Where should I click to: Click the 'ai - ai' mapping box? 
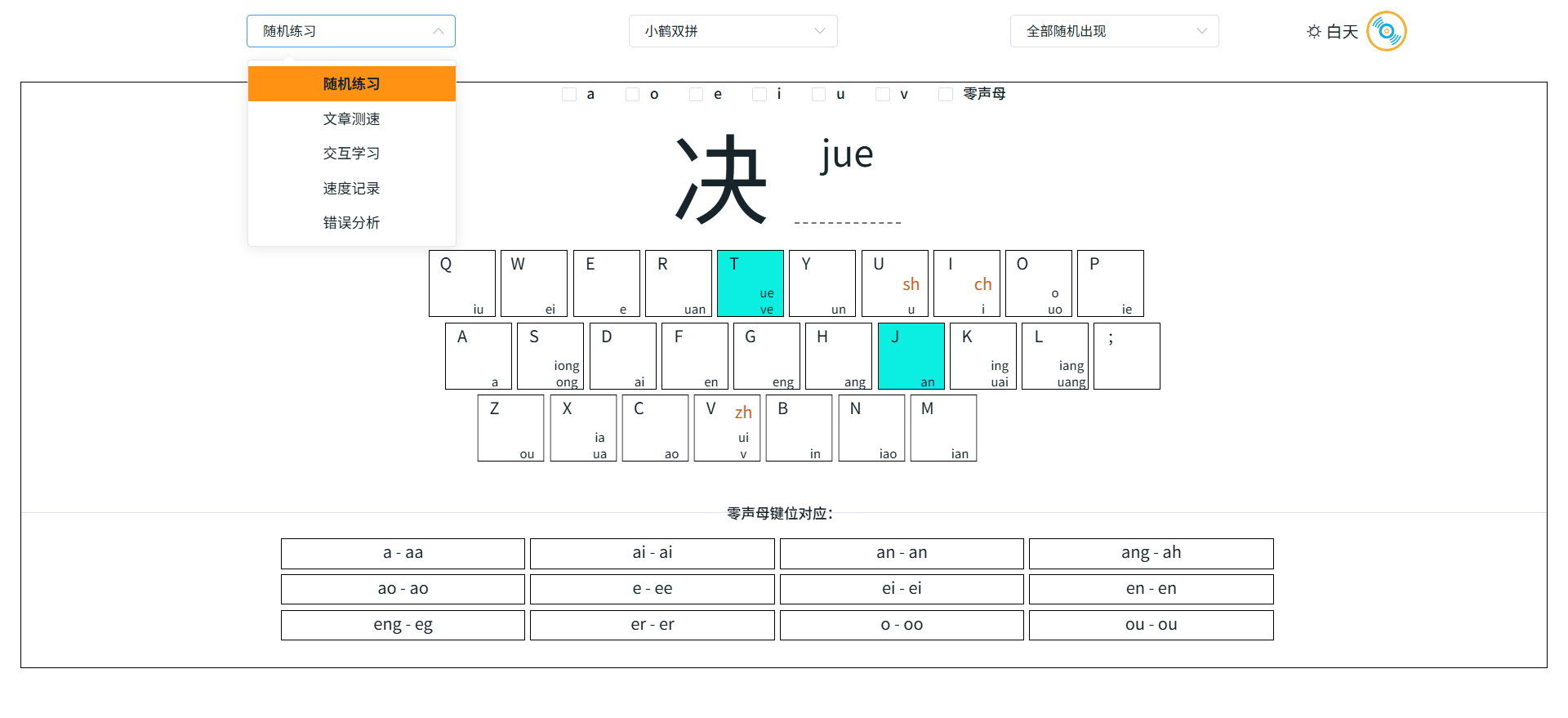(653, 554)
